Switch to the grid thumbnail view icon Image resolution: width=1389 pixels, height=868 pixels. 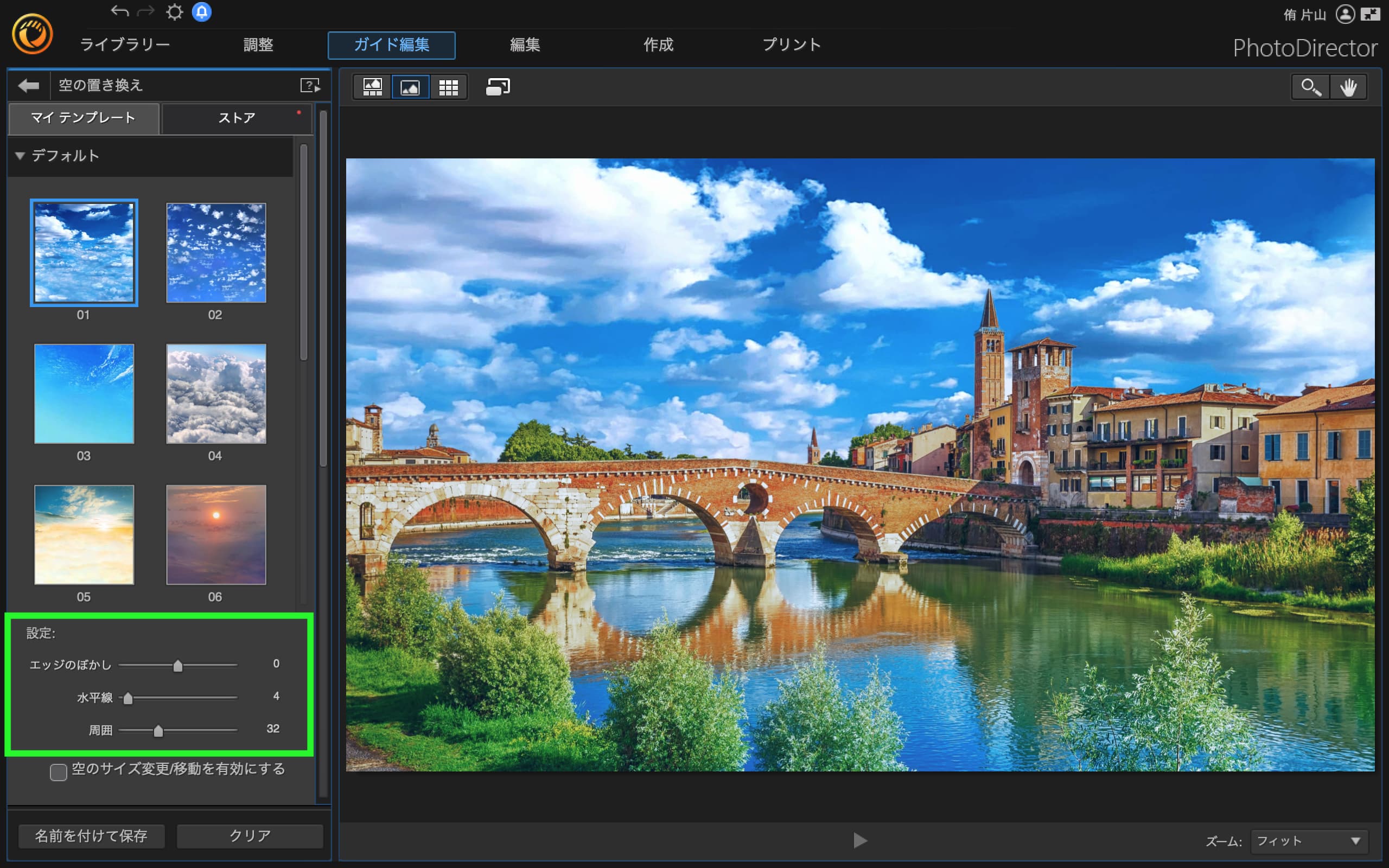coord(448,87)
